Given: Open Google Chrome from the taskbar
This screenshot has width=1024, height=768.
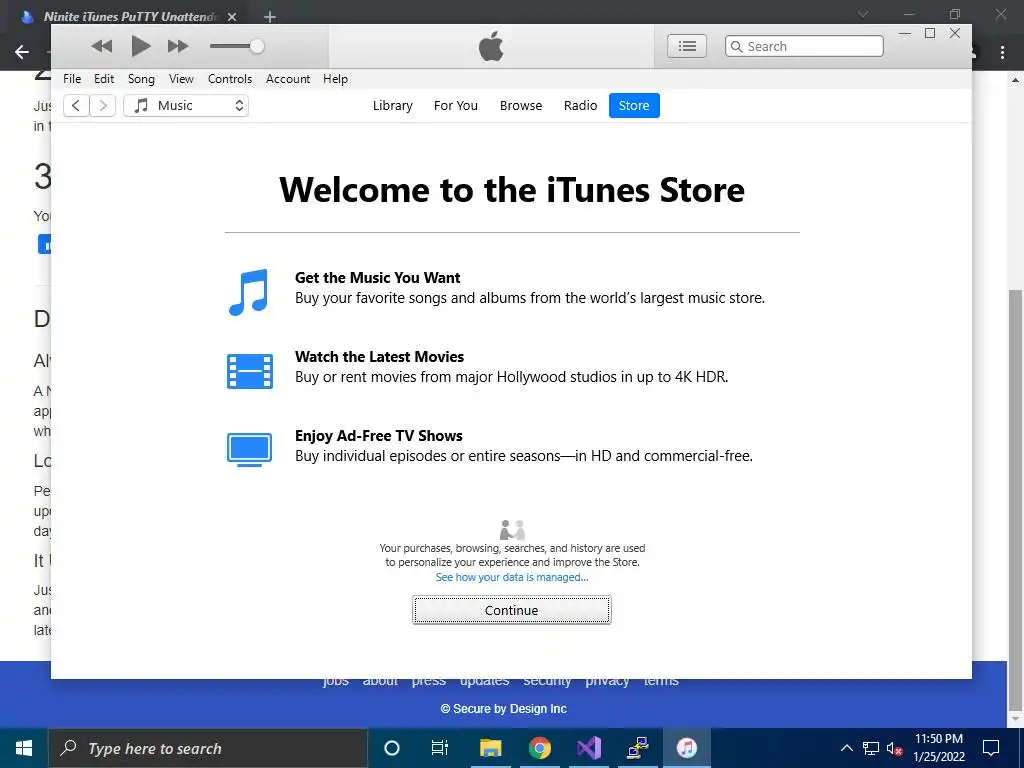Looking at the screenshot, I should (x=539, y=748).
